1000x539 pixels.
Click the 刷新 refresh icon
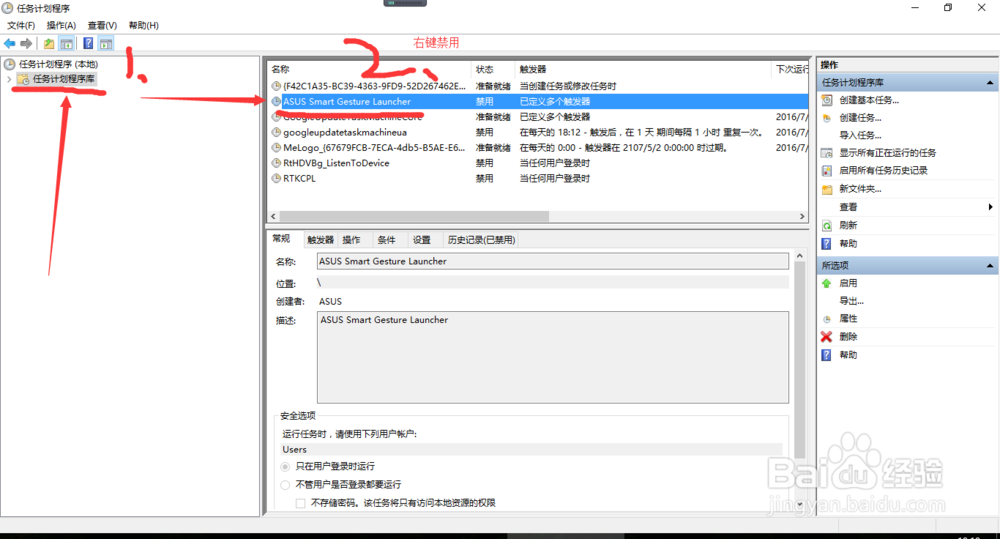point(827,226)
